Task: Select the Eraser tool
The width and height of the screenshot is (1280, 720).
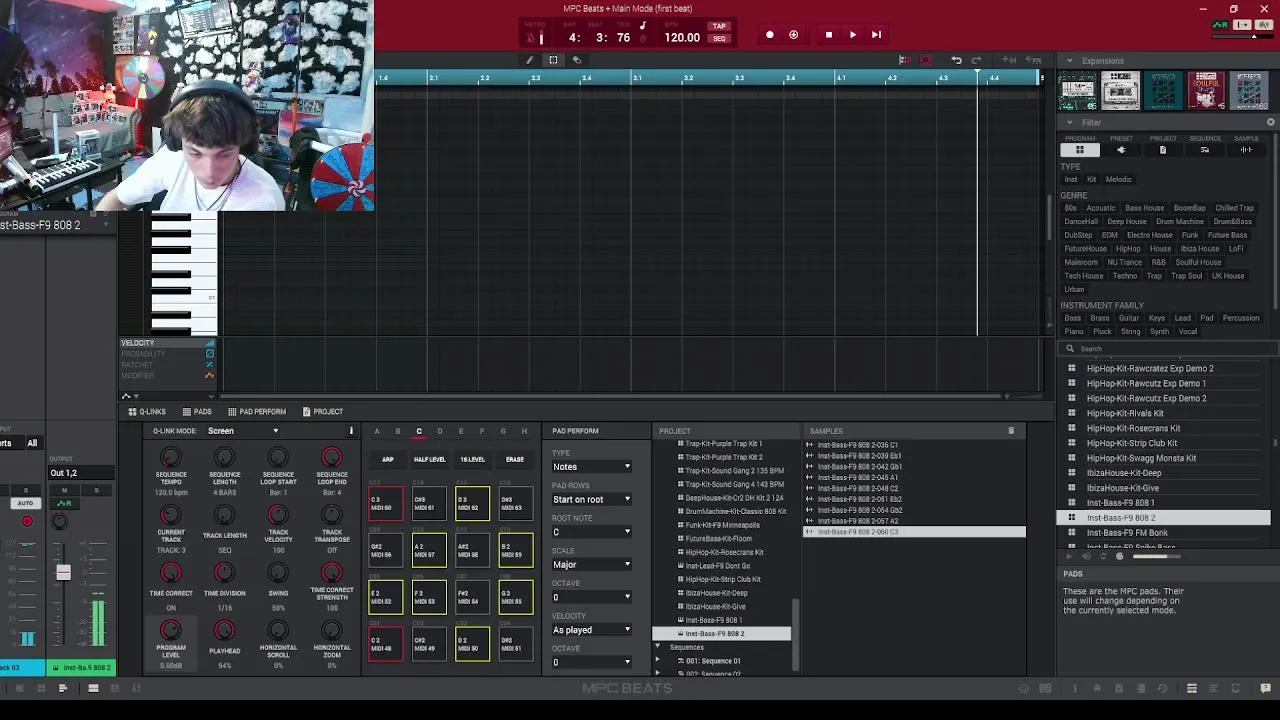Action: [x=576, y=60]
